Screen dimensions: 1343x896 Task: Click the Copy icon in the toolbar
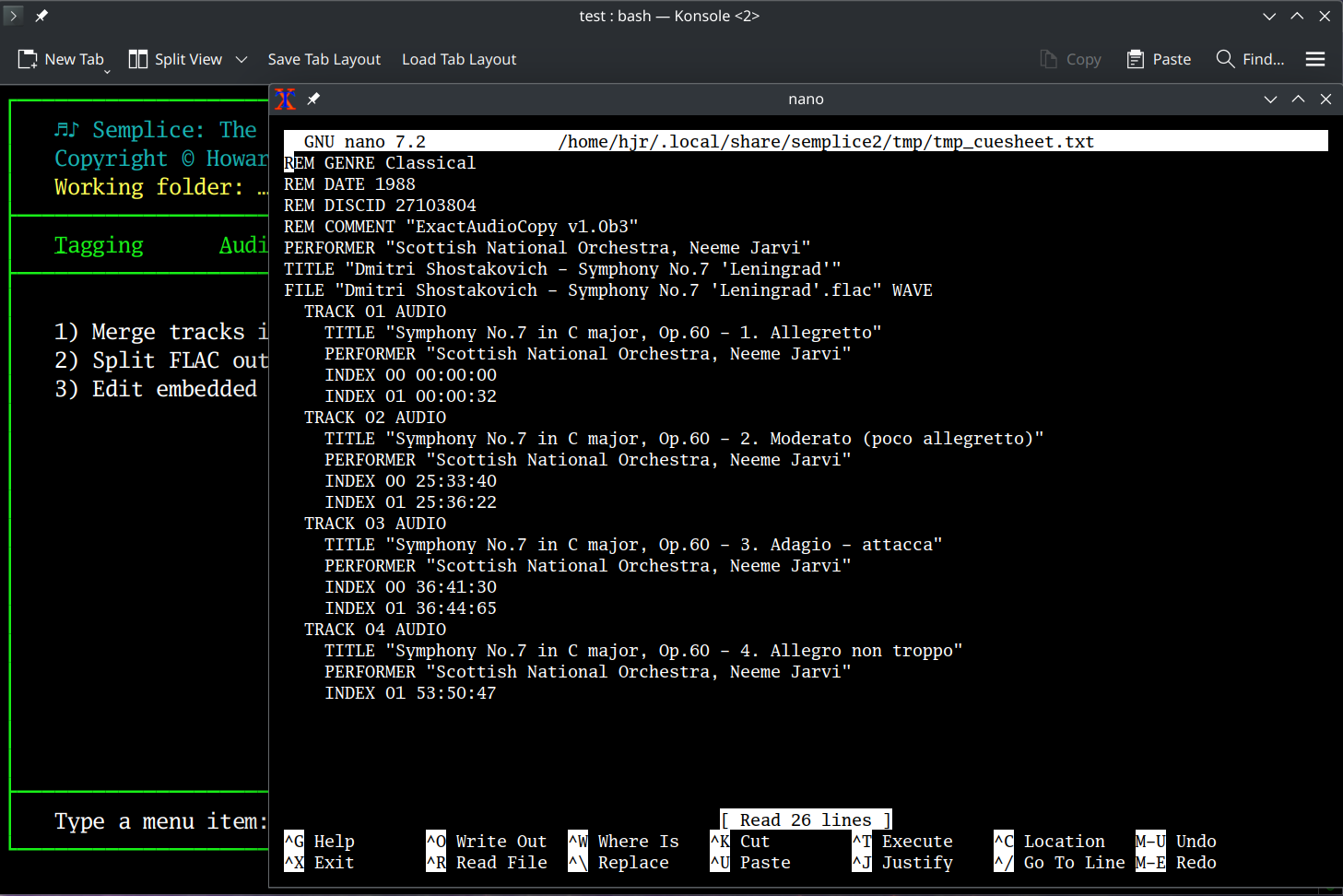click(1049, 58)
